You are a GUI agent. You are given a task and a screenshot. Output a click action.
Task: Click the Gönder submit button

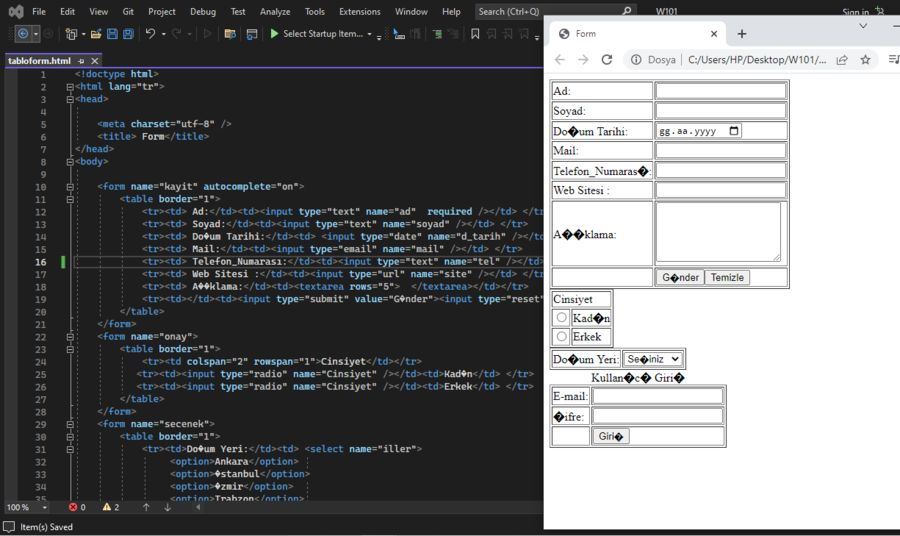pyautogui.click(x=680, y=277)
